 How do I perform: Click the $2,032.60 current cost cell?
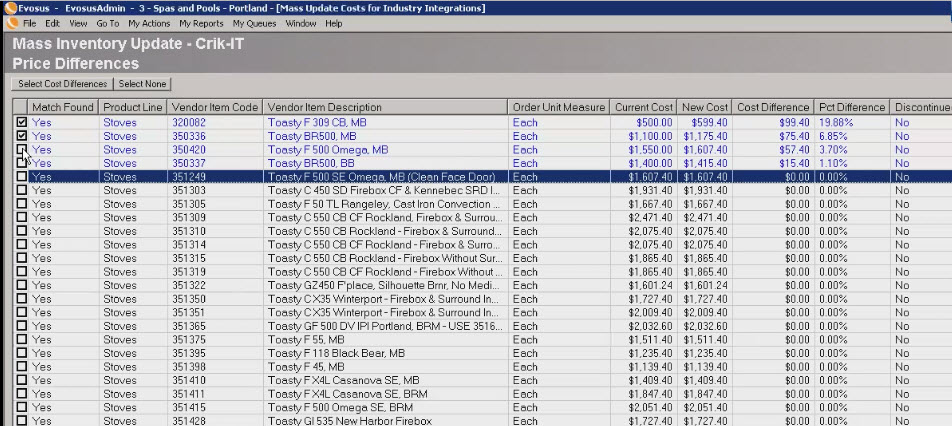tap(650, 326)
